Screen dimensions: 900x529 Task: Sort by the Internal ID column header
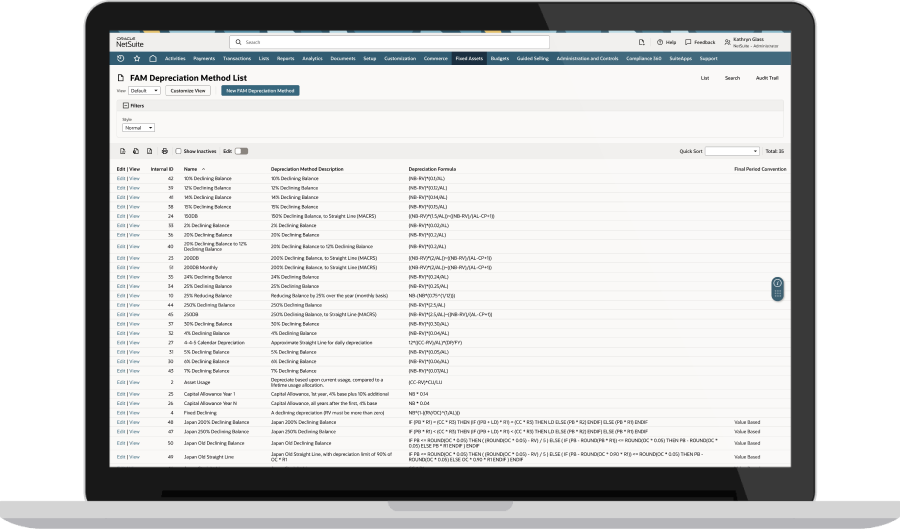click(x=162, y=169)
